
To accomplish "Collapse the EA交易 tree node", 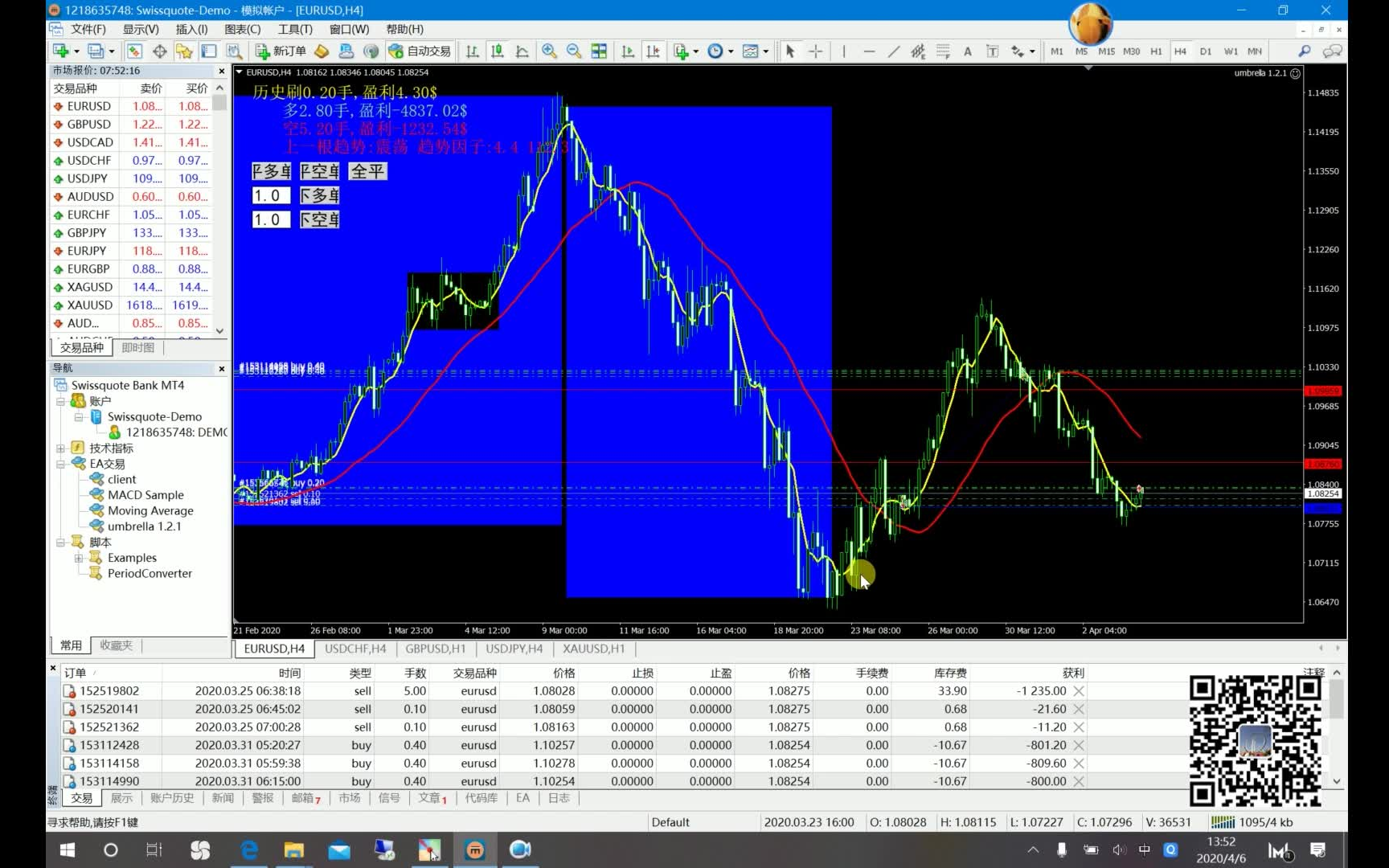I will click(x=60, y=464).
